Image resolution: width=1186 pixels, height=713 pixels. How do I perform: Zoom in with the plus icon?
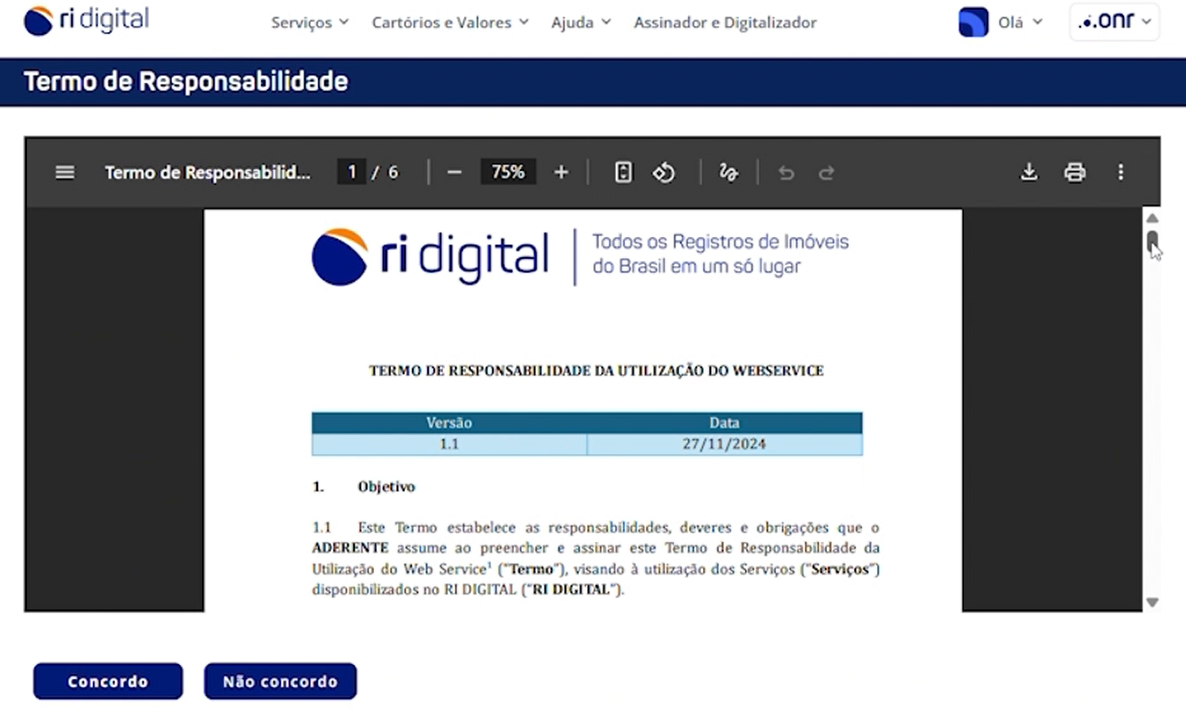[x=560, y=172]
